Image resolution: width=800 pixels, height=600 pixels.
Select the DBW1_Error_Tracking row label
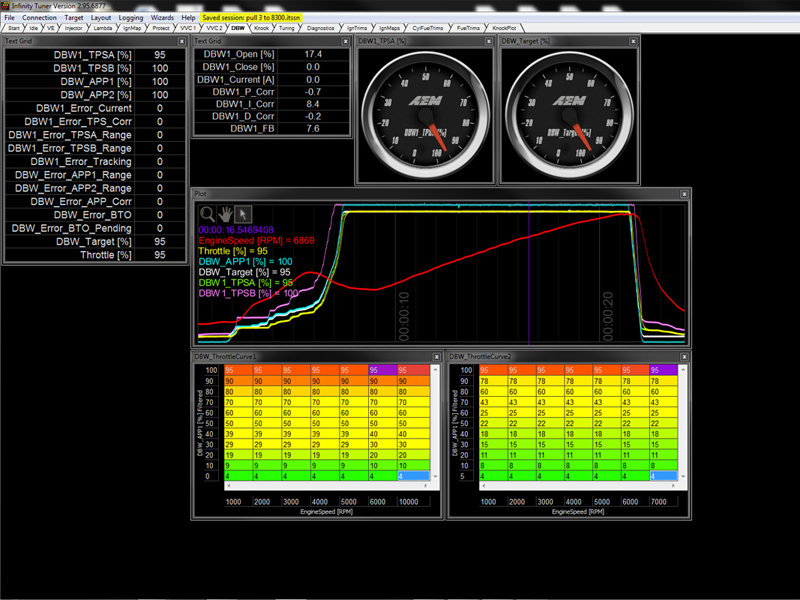[81, 162]
